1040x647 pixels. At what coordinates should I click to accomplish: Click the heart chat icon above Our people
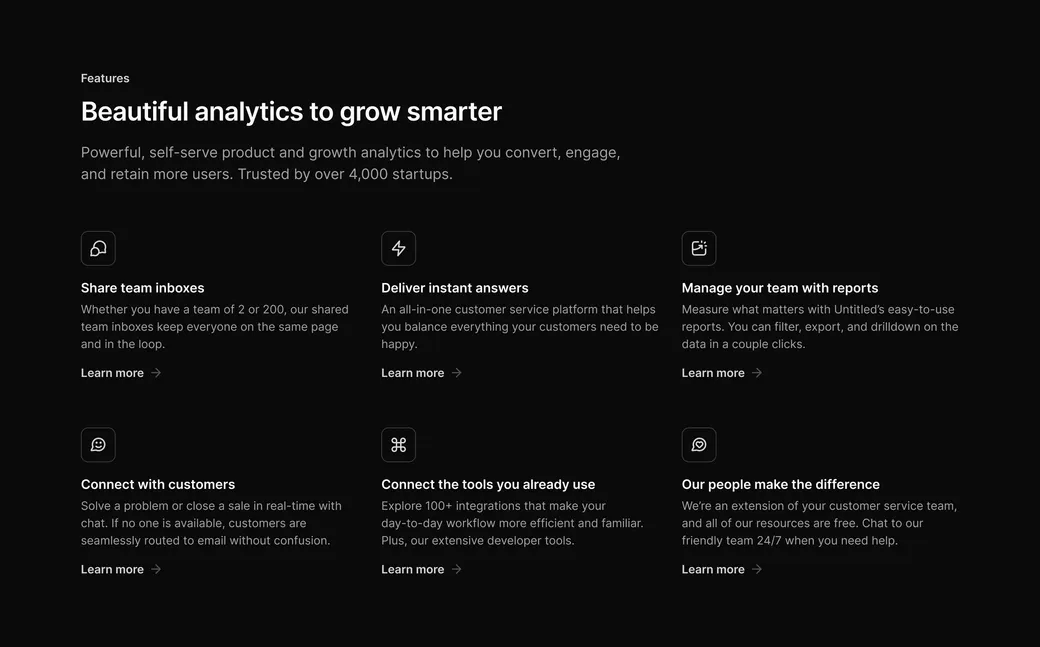(x=699, y=445)
